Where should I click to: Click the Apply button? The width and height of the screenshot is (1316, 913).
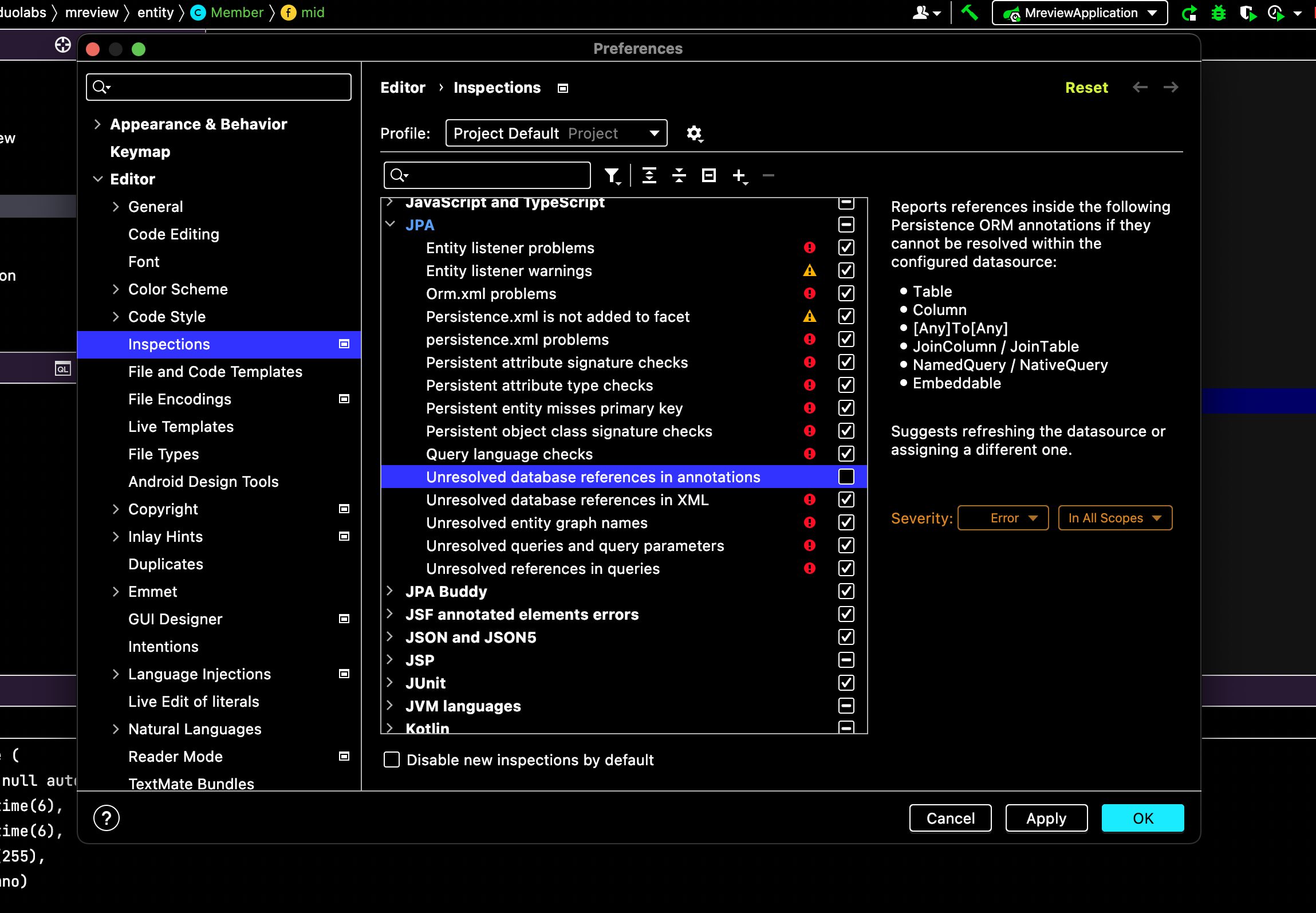pyautogui.click(x=1046, y=818)
